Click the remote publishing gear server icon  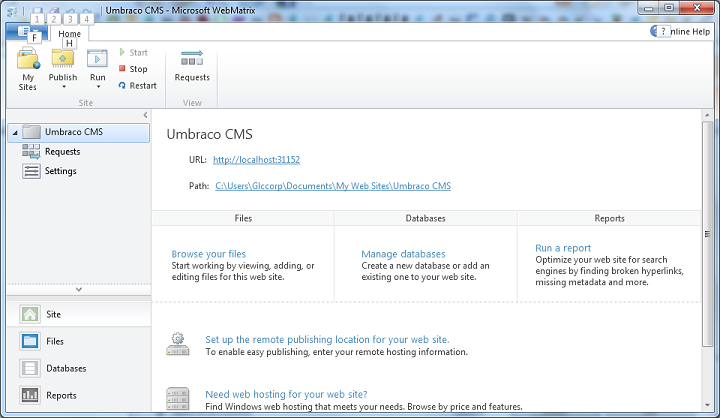[x=178, y=344]
